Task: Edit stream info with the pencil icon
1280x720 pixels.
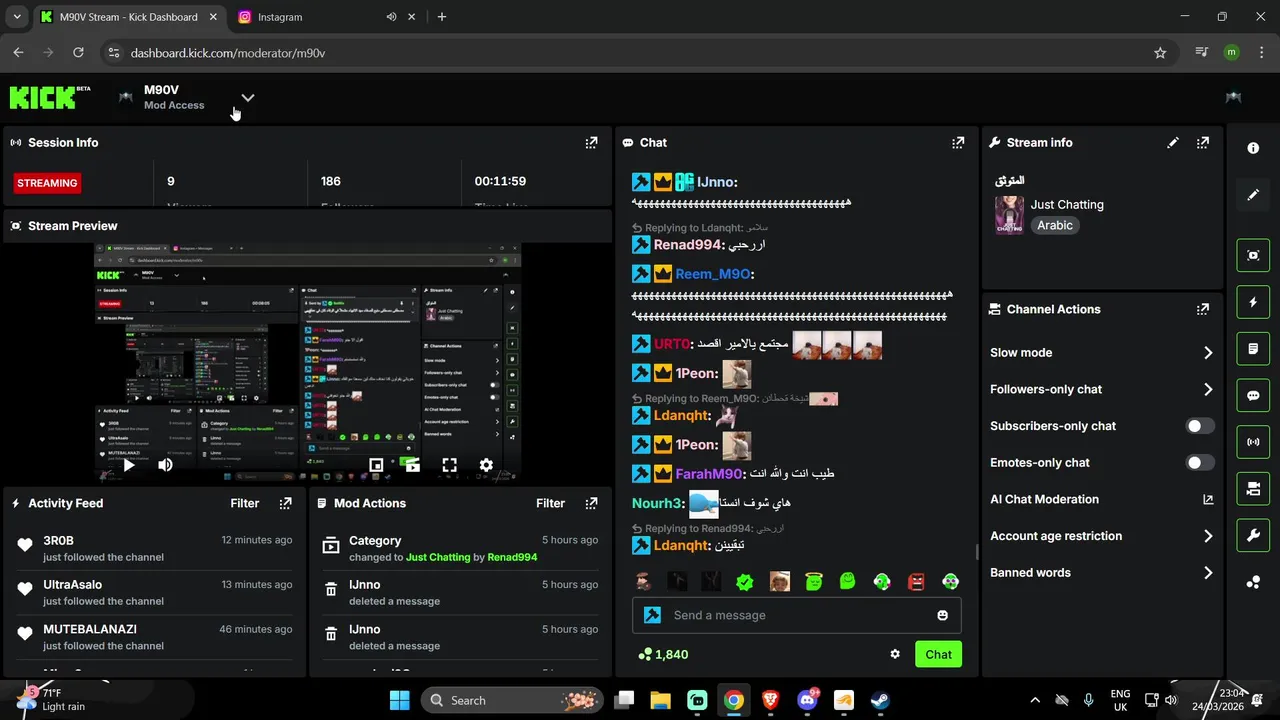Action: pos(1173,143)
